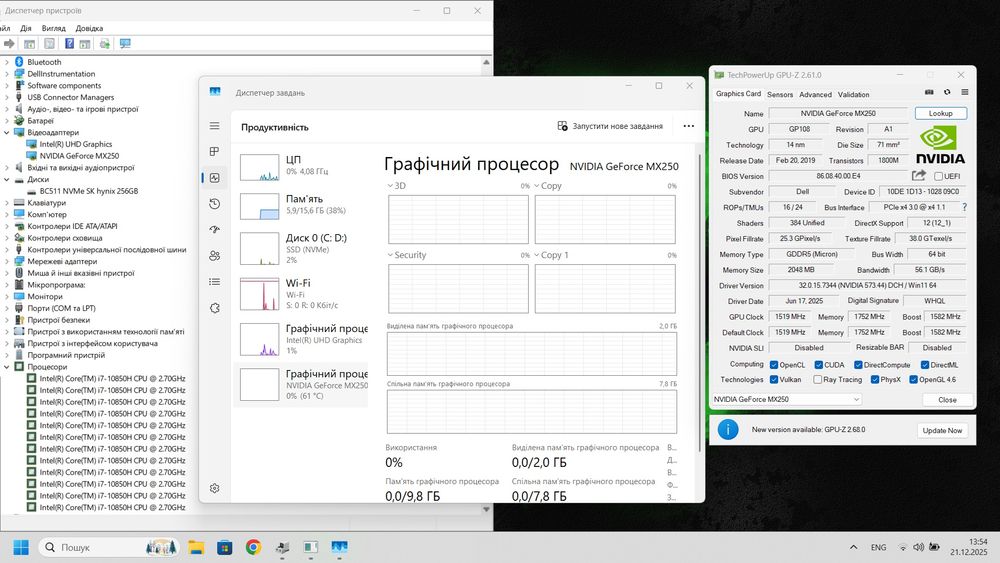Switch to the Sensors tab in GPU-Z

coord(779,94)
